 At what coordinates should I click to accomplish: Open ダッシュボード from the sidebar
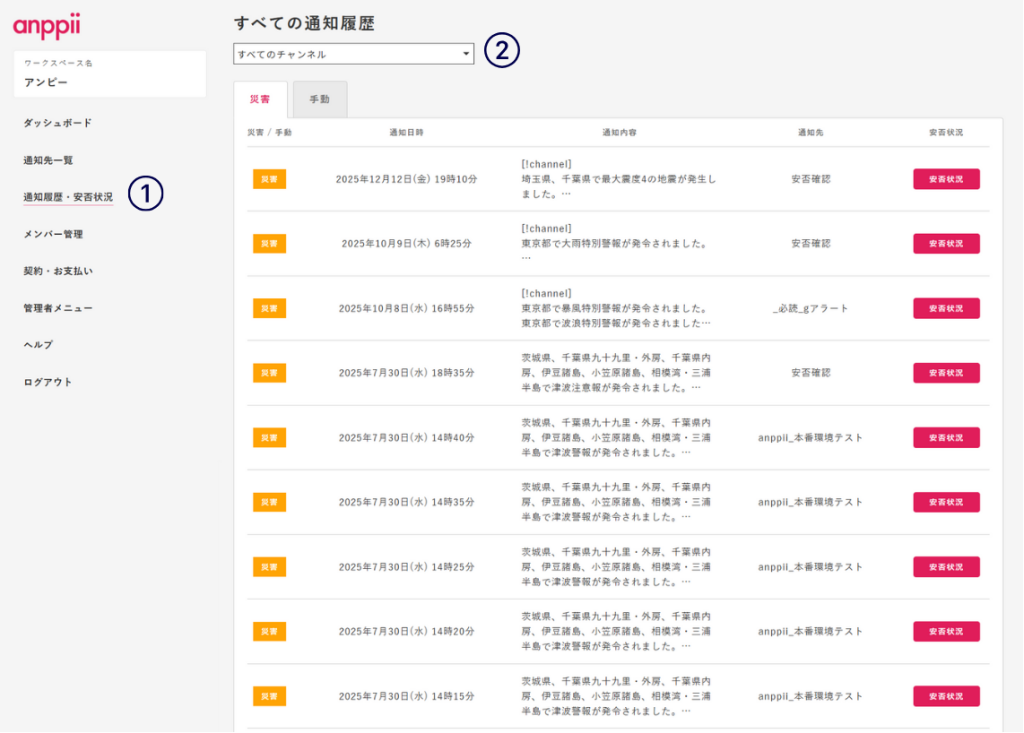click(58, 123)
